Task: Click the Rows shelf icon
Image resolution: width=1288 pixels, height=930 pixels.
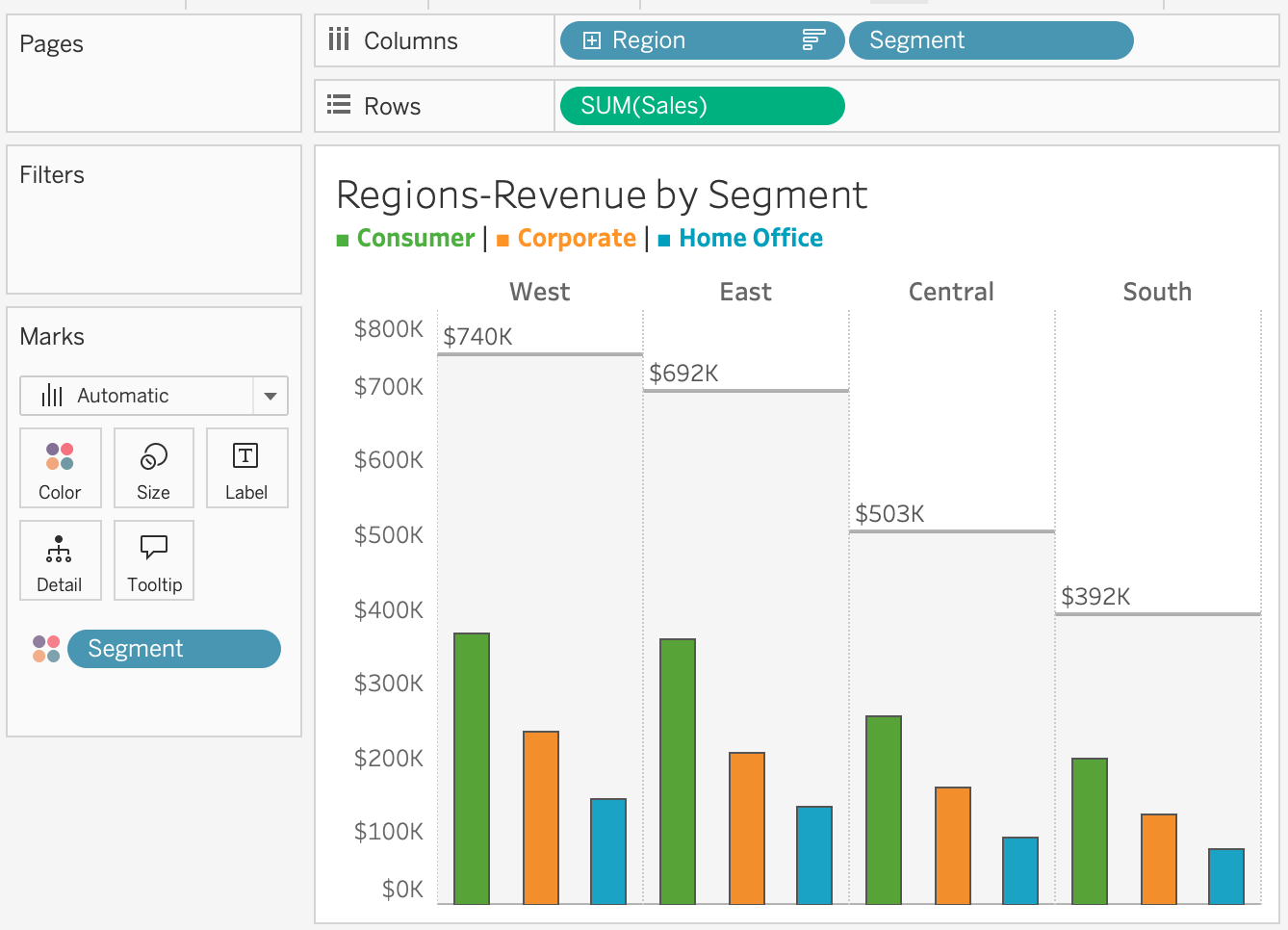Action: pos(339,105)
